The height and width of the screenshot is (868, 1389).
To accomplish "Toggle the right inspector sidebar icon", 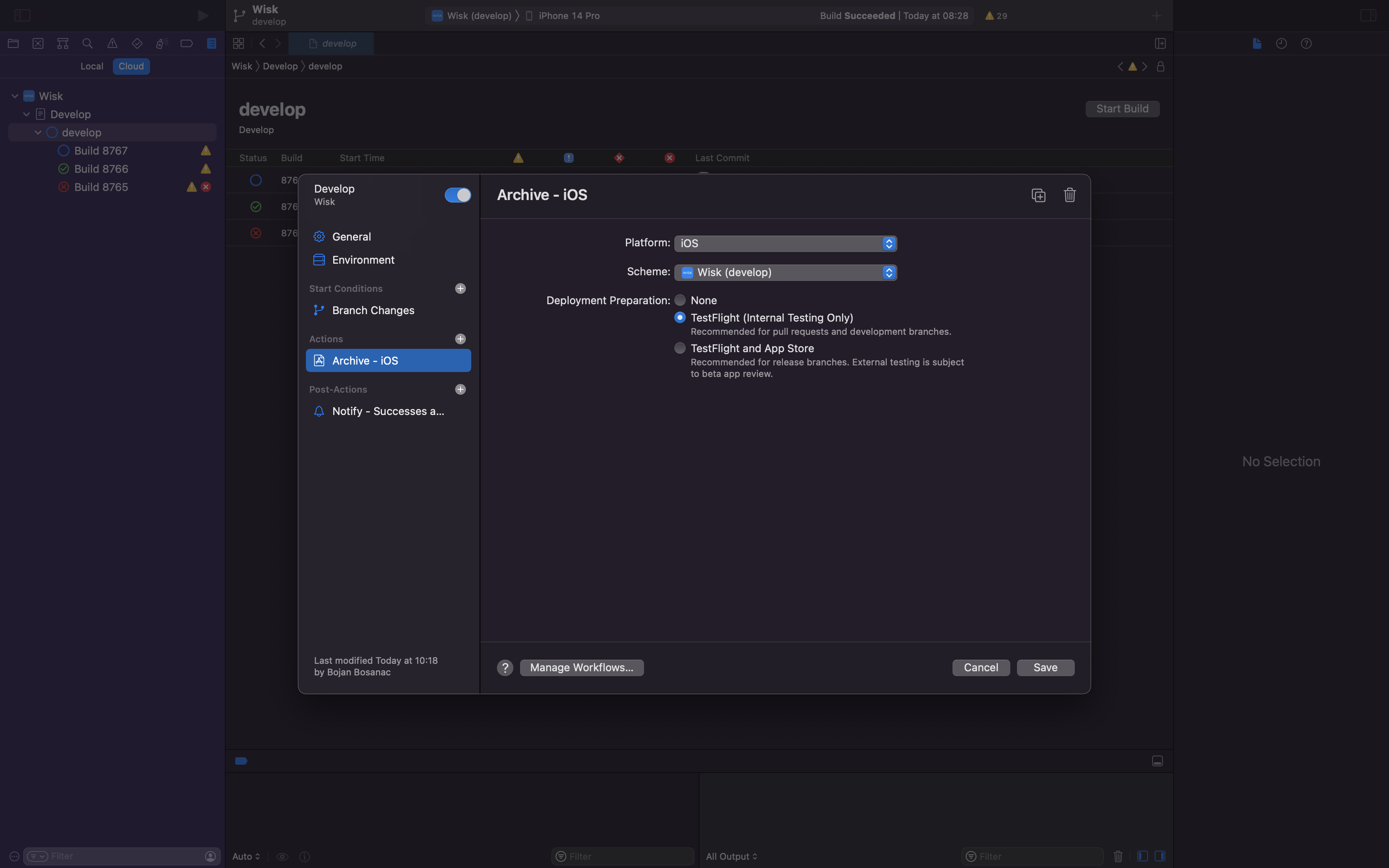I will [1368, 16].
